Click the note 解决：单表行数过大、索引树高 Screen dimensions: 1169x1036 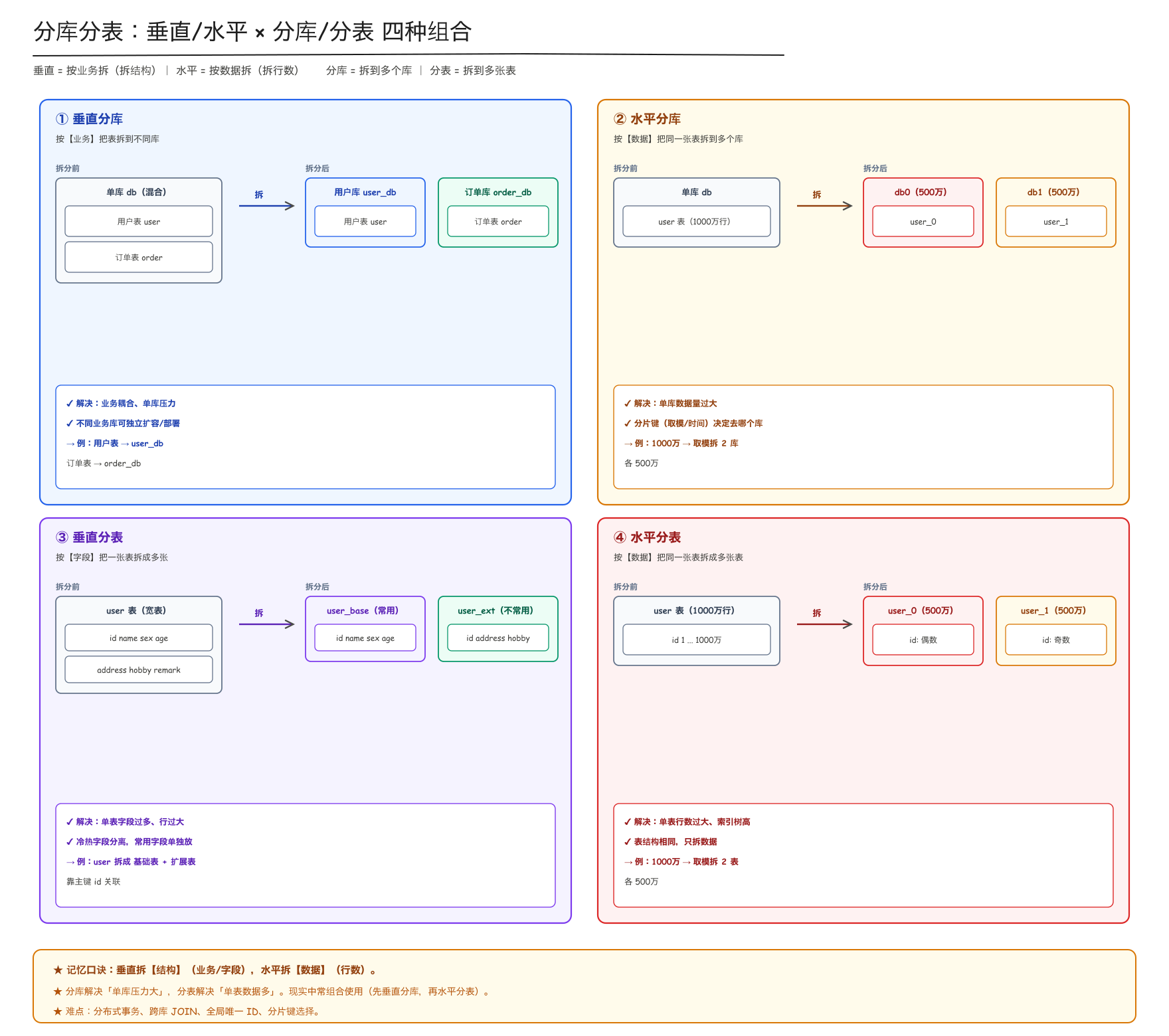[687, 821]
